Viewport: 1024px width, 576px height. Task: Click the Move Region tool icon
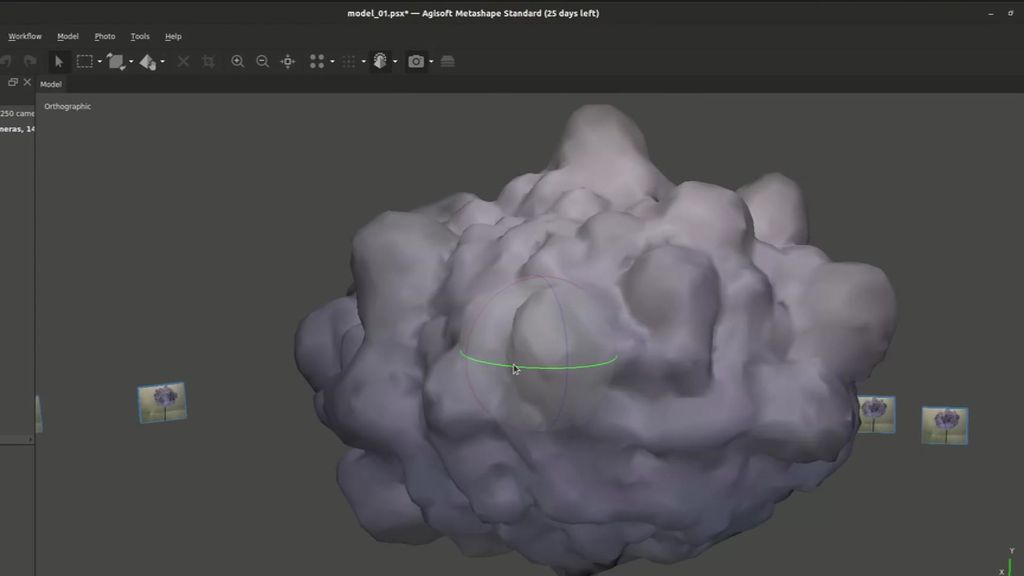[115, 62]
